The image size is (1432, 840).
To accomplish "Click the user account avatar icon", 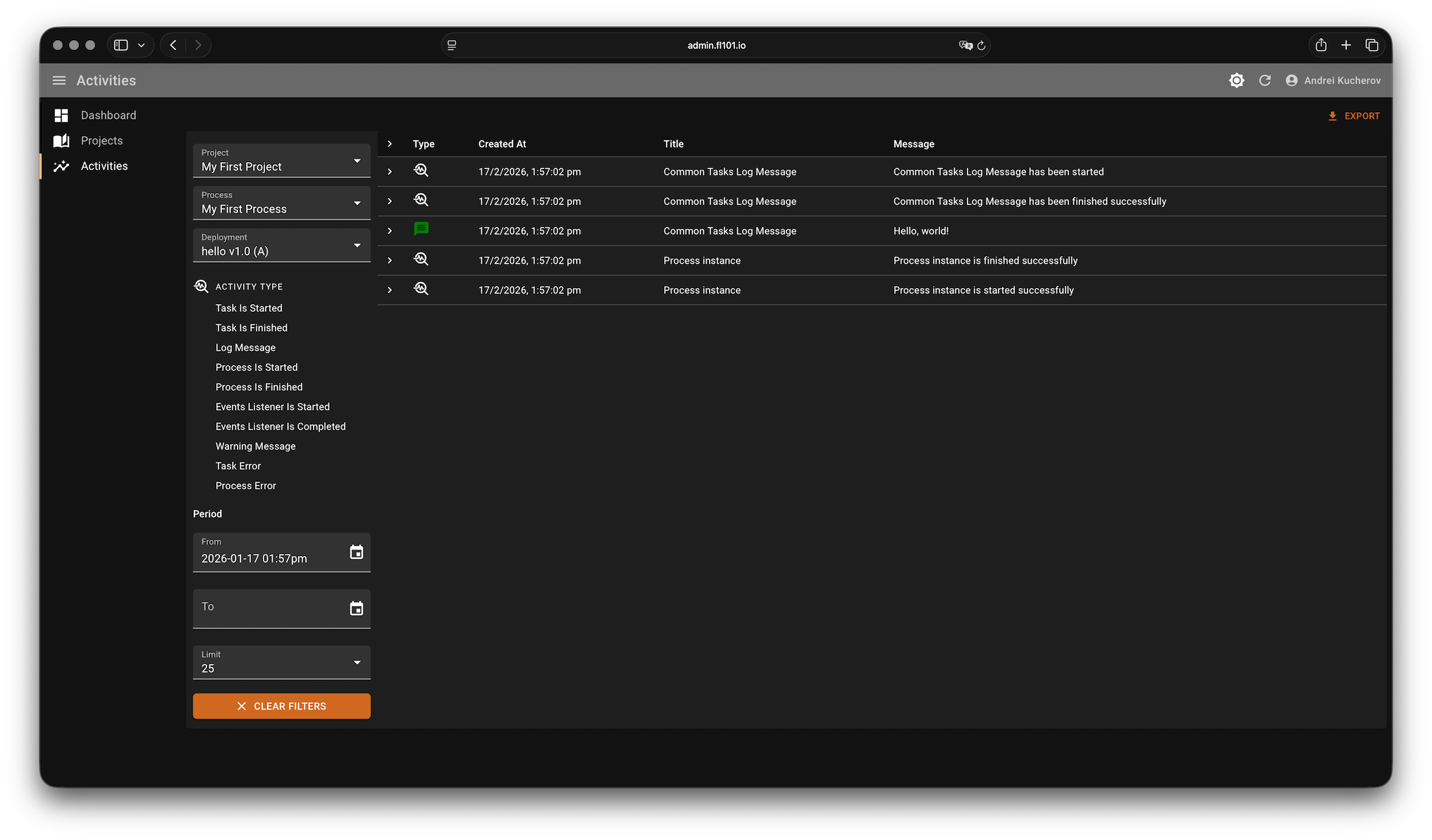I will click(1291, 80).
